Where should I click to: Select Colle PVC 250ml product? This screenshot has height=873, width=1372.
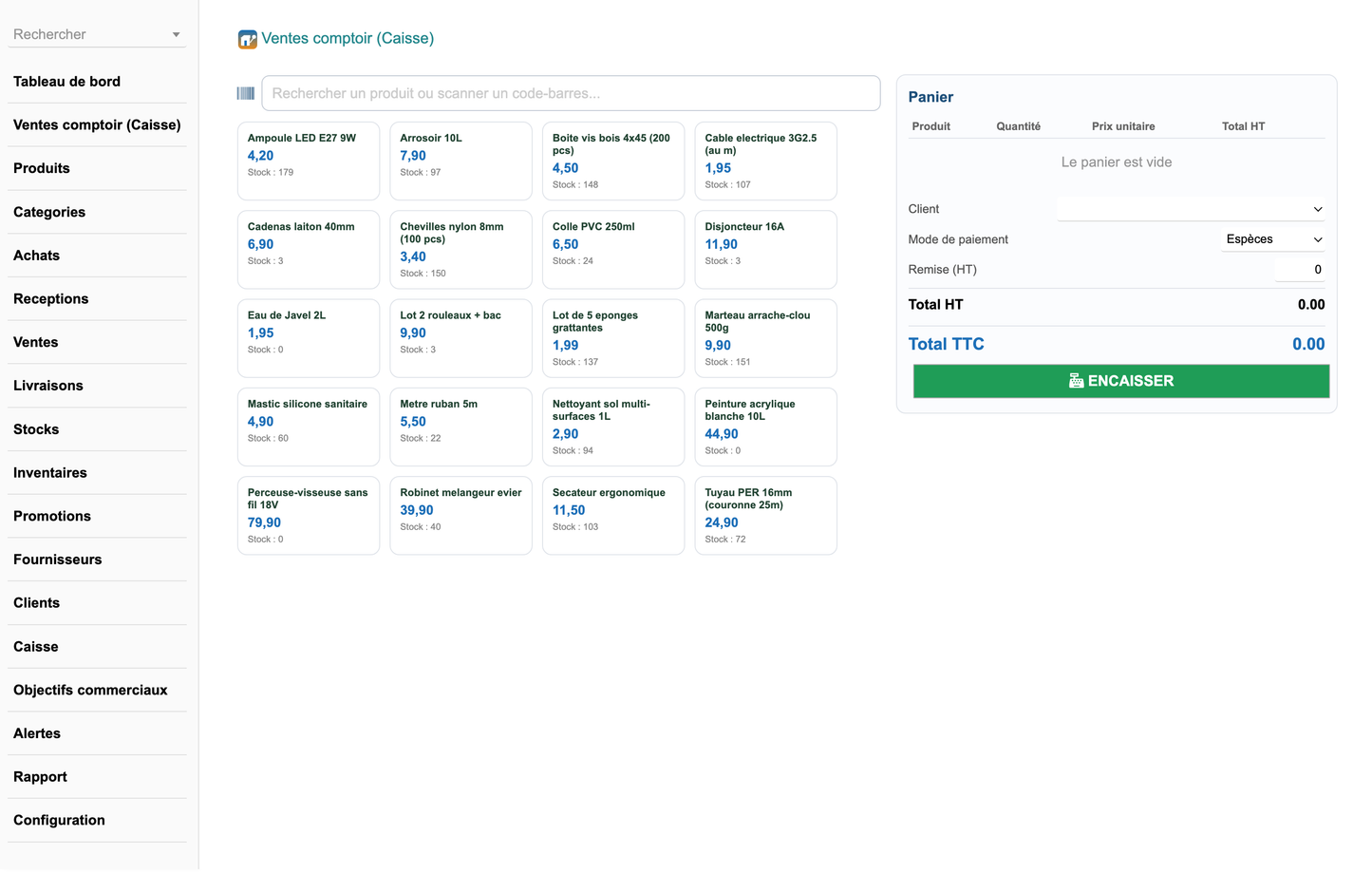click(x=613, y=250)
